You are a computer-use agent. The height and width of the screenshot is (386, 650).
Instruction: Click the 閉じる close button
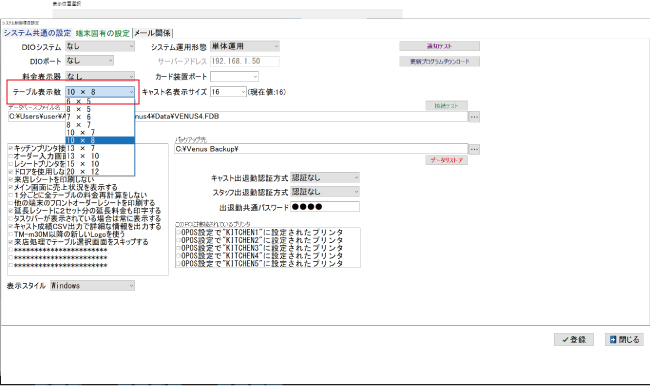click(624, 340)
